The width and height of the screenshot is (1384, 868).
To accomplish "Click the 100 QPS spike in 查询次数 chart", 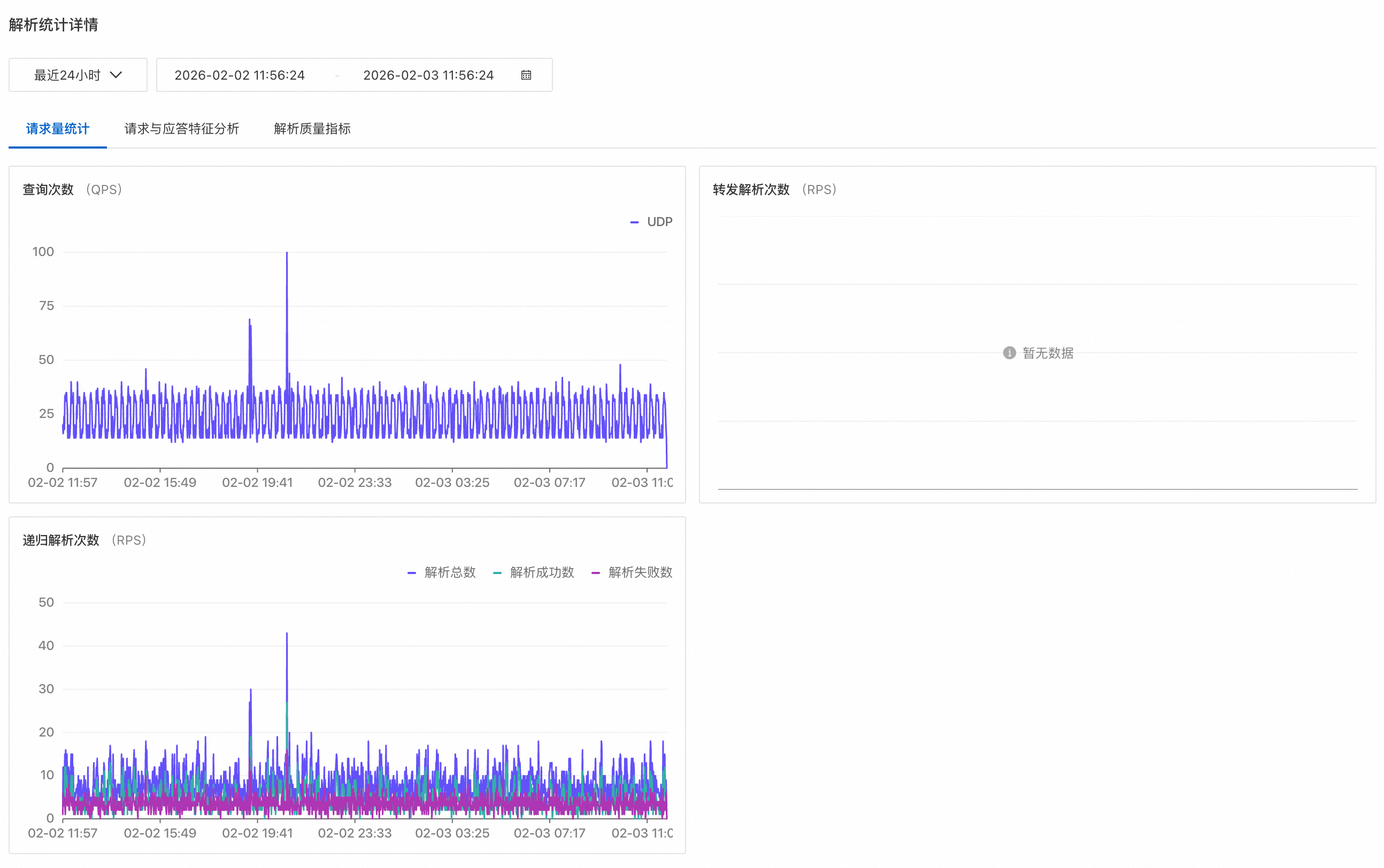I will coord(287,253).
